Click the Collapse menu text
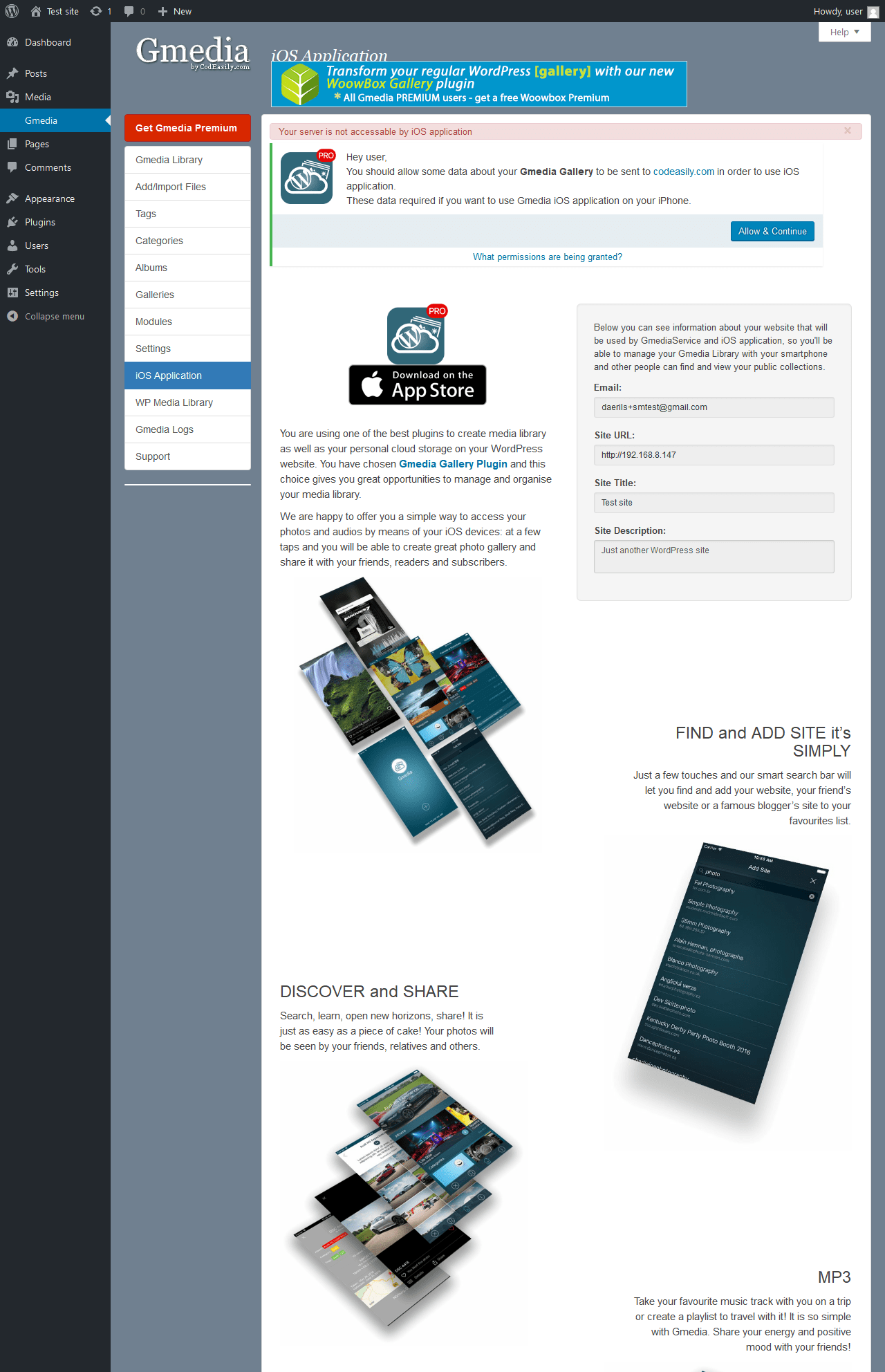 [x=55, y=316]
